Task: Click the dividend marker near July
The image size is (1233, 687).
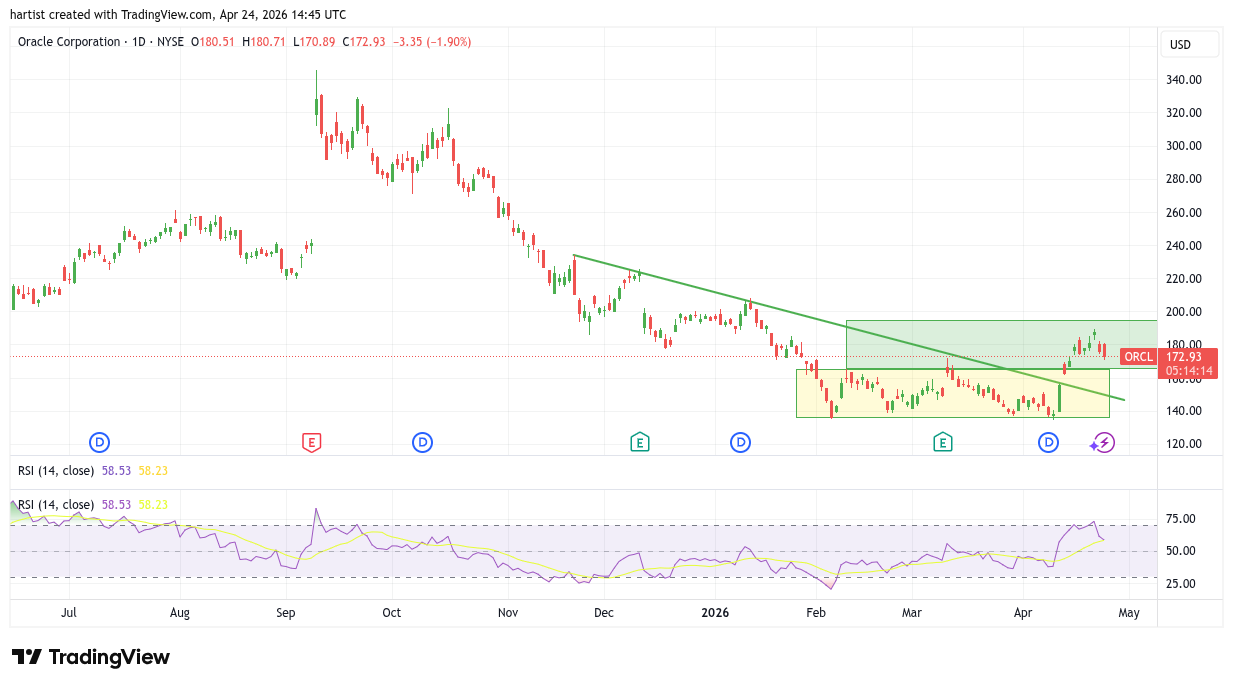Action: [x=99, y=442]
